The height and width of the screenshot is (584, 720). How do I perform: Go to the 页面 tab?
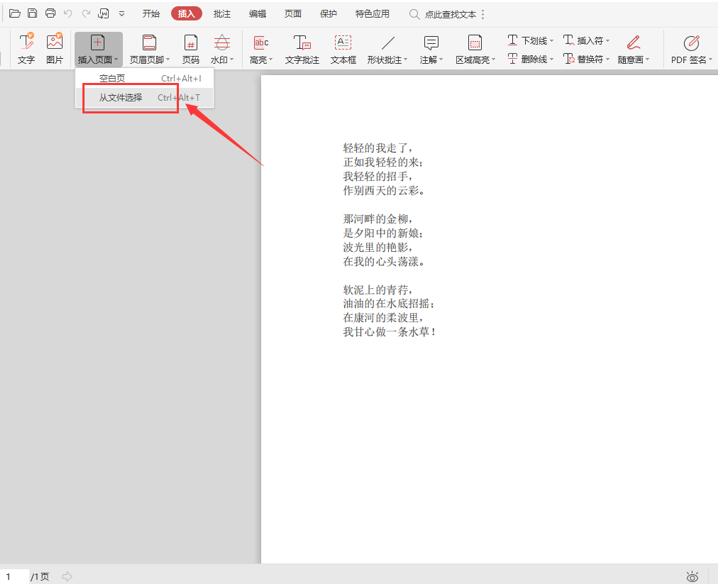pos(293,14)
